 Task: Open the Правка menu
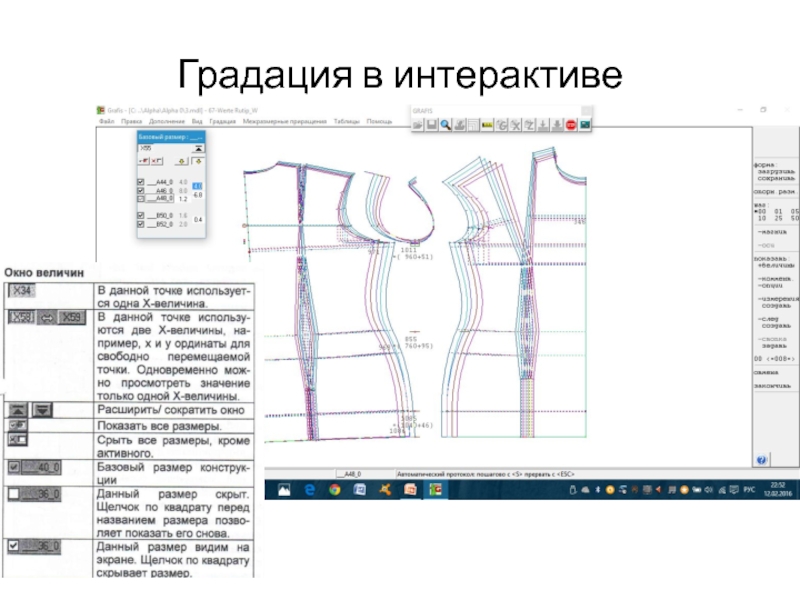(x=132, y=121)
